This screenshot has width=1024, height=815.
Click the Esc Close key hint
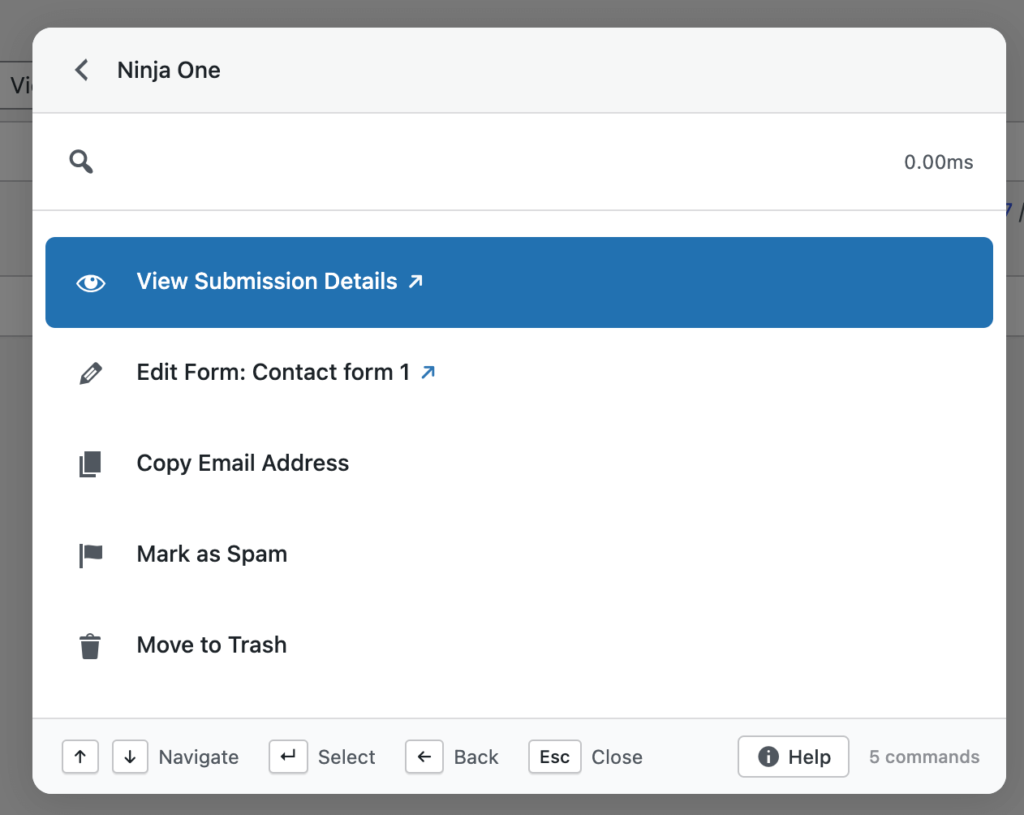[x=554, y=757]
